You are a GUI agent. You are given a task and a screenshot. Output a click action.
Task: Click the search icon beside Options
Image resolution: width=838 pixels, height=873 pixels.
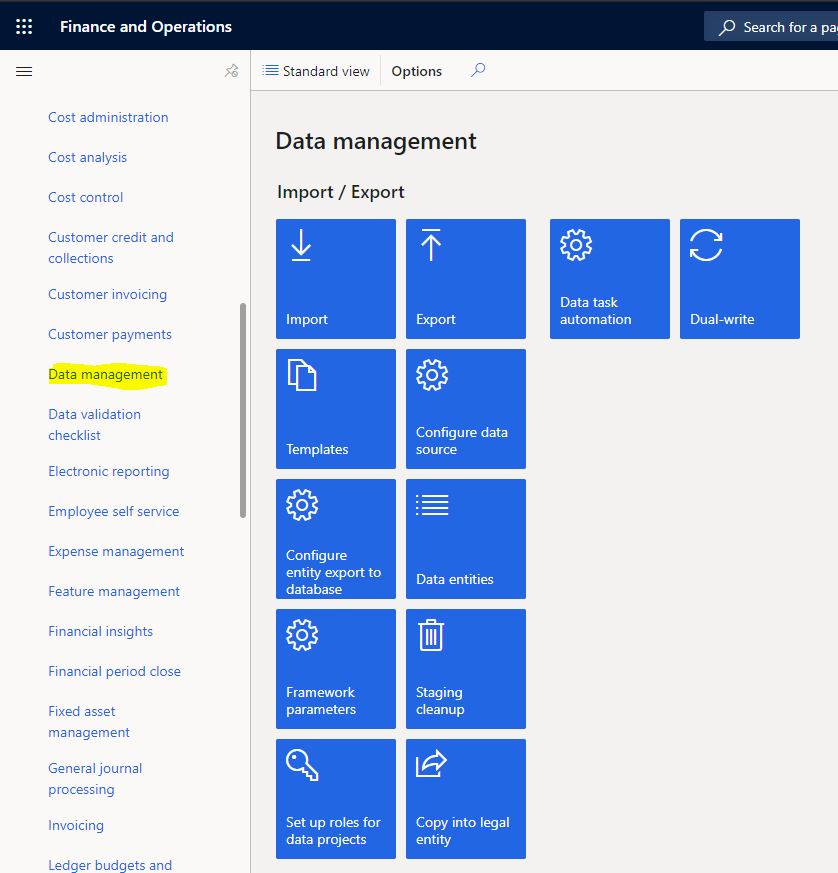tap(478, 70)
